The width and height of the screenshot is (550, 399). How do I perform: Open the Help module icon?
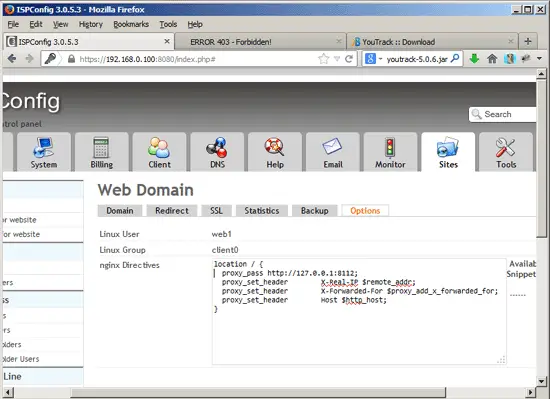275,152
